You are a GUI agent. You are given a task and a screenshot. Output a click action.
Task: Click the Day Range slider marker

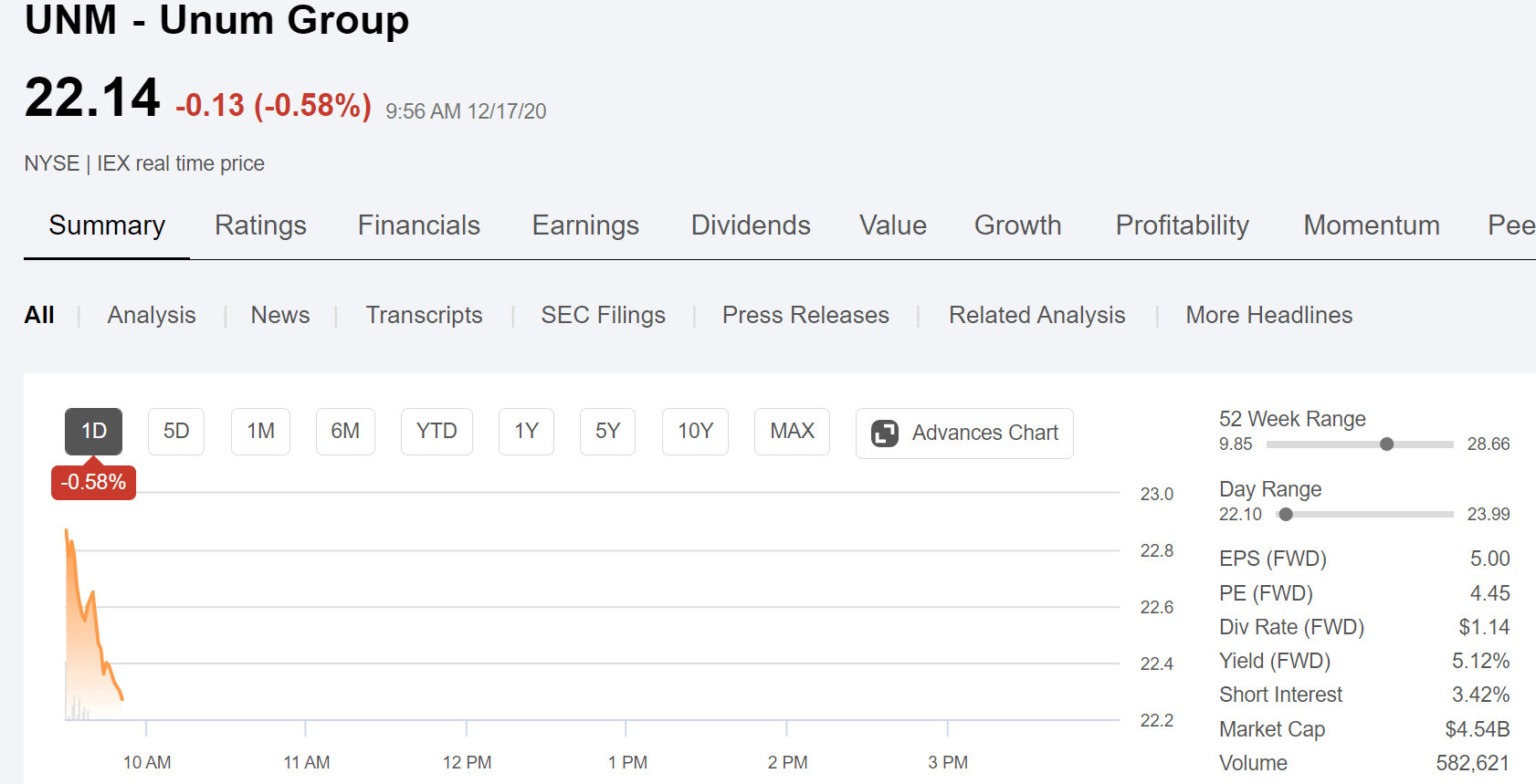[x=1286, y=515]
